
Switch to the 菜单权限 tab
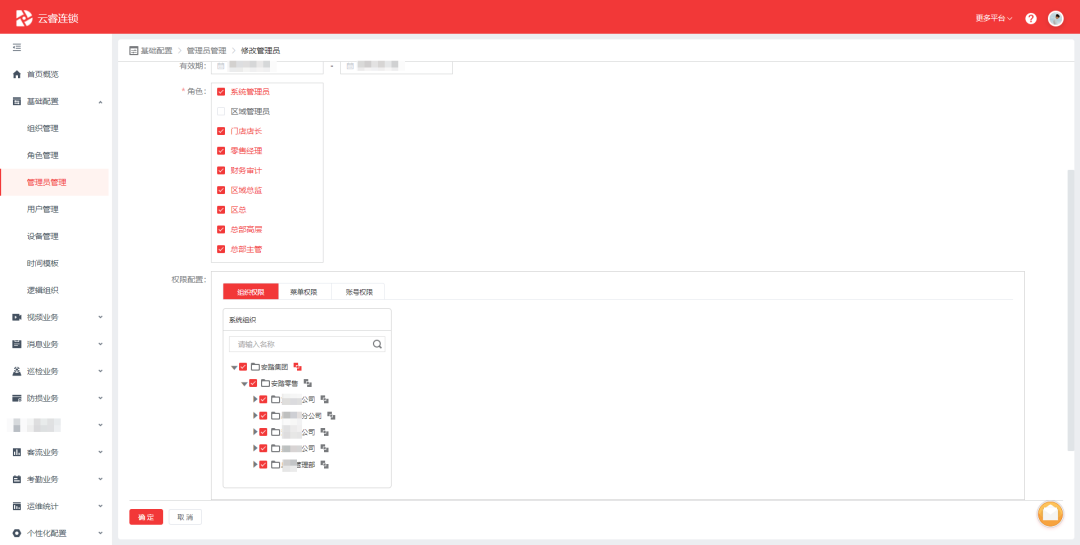click(x=303, y=292)
